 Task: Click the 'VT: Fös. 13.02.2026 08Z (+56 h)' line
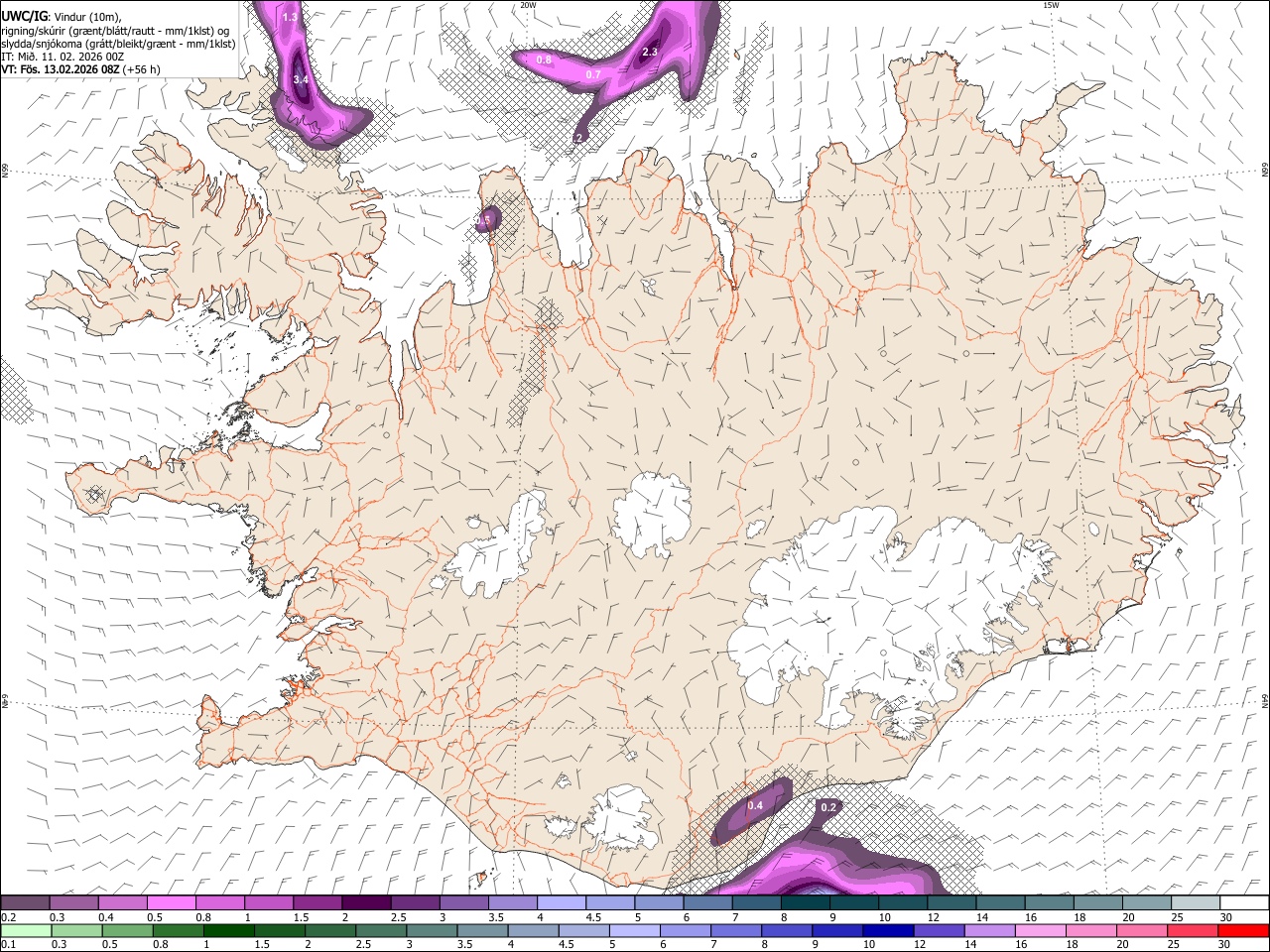click(x=80, y=69)
